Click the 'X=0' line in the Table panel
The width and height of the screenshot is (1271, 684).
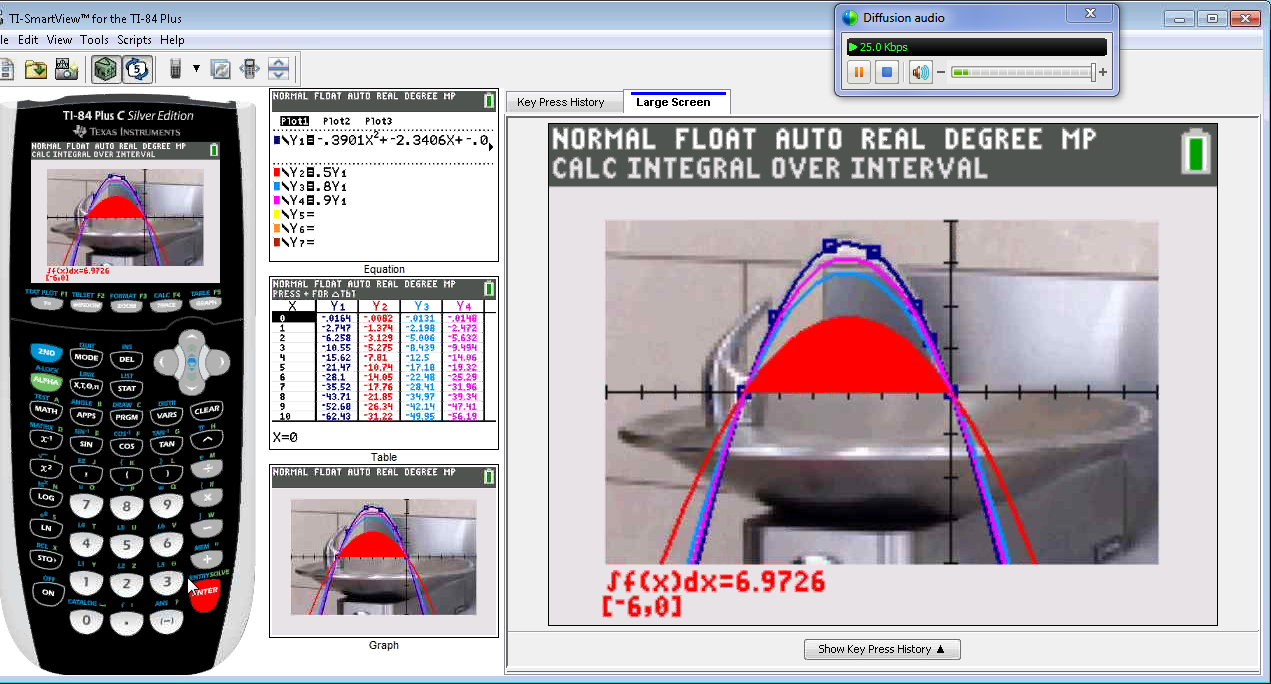(286, 437)
